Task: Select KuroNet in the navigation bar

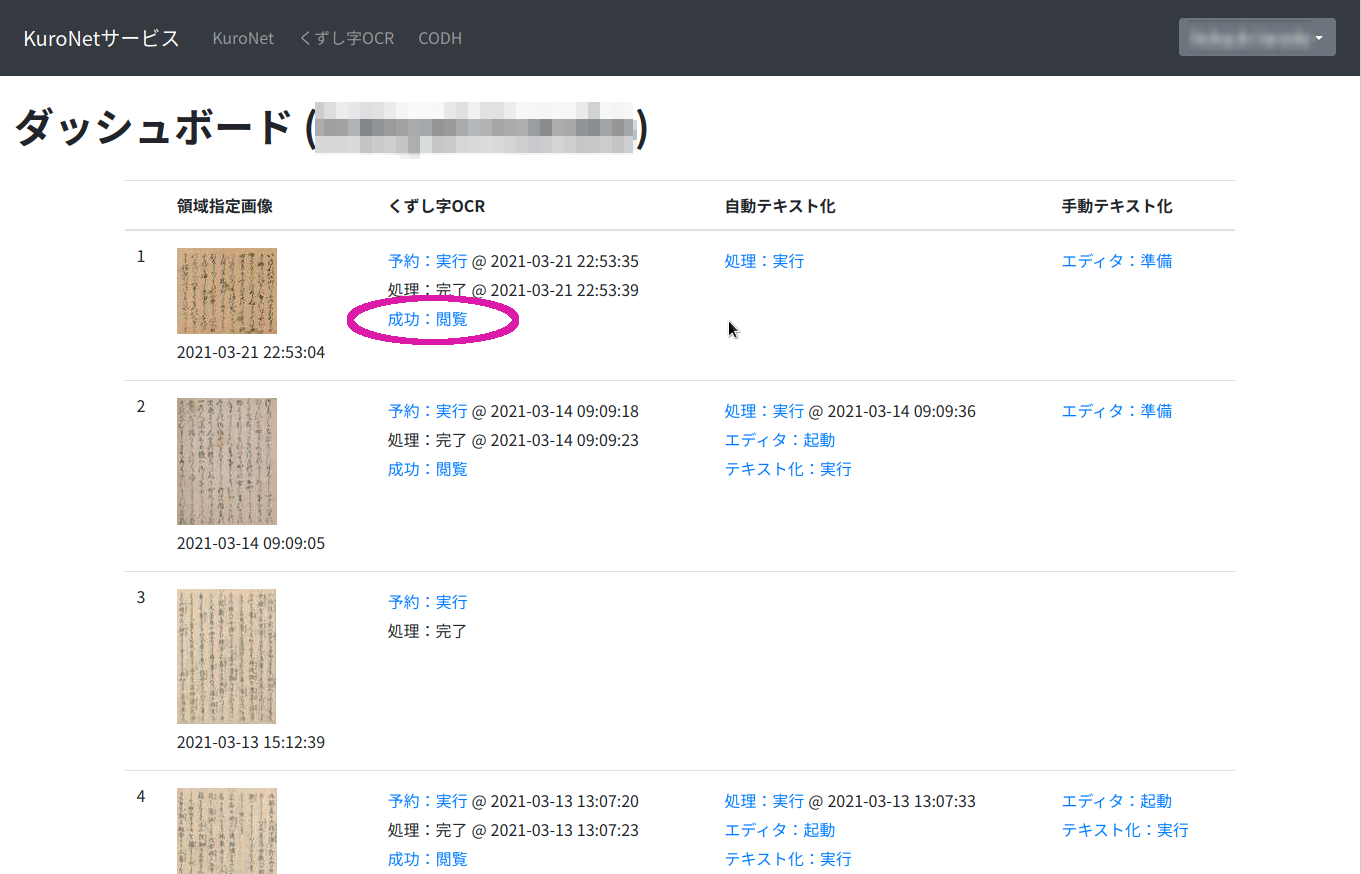Action: (243, 38)
